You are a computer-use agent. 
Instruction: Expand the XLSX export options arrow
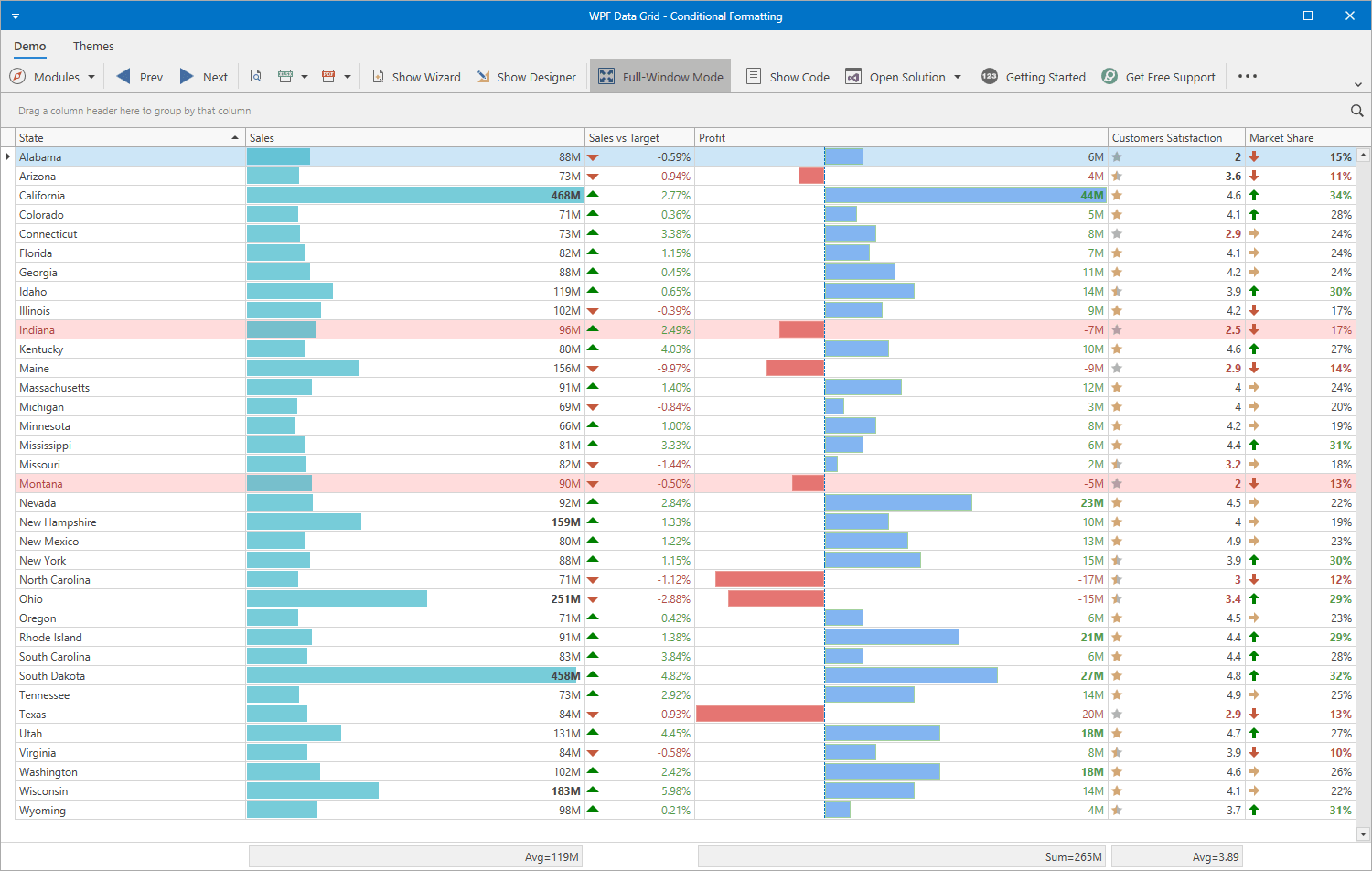point(305,77)
